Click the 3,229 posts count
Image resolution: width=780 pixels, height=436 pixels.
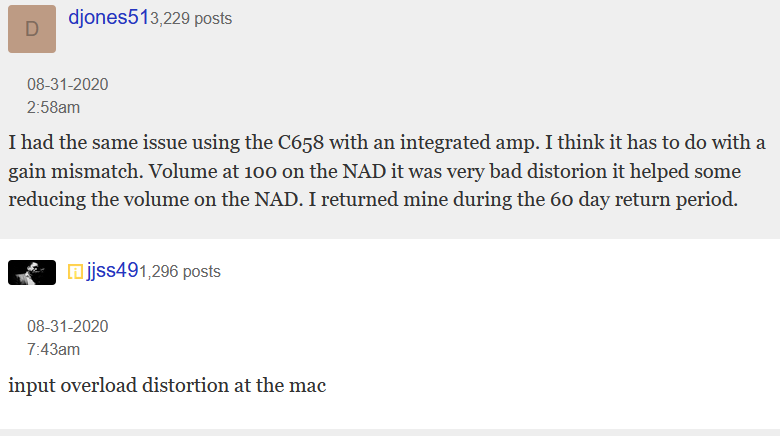click(191, 19)
